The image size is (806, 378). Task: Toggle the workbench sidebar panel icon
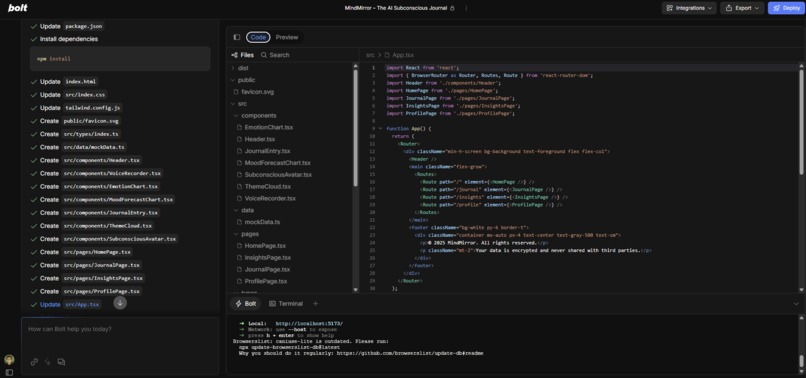[x=237, y=37]
